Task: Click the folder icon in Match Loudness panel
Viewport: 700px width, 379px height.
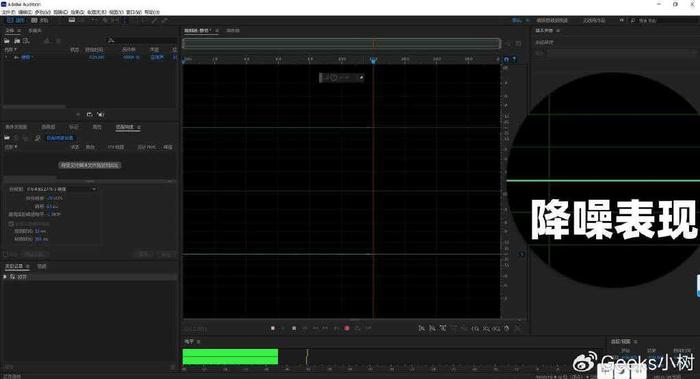Action: point(7,138)
